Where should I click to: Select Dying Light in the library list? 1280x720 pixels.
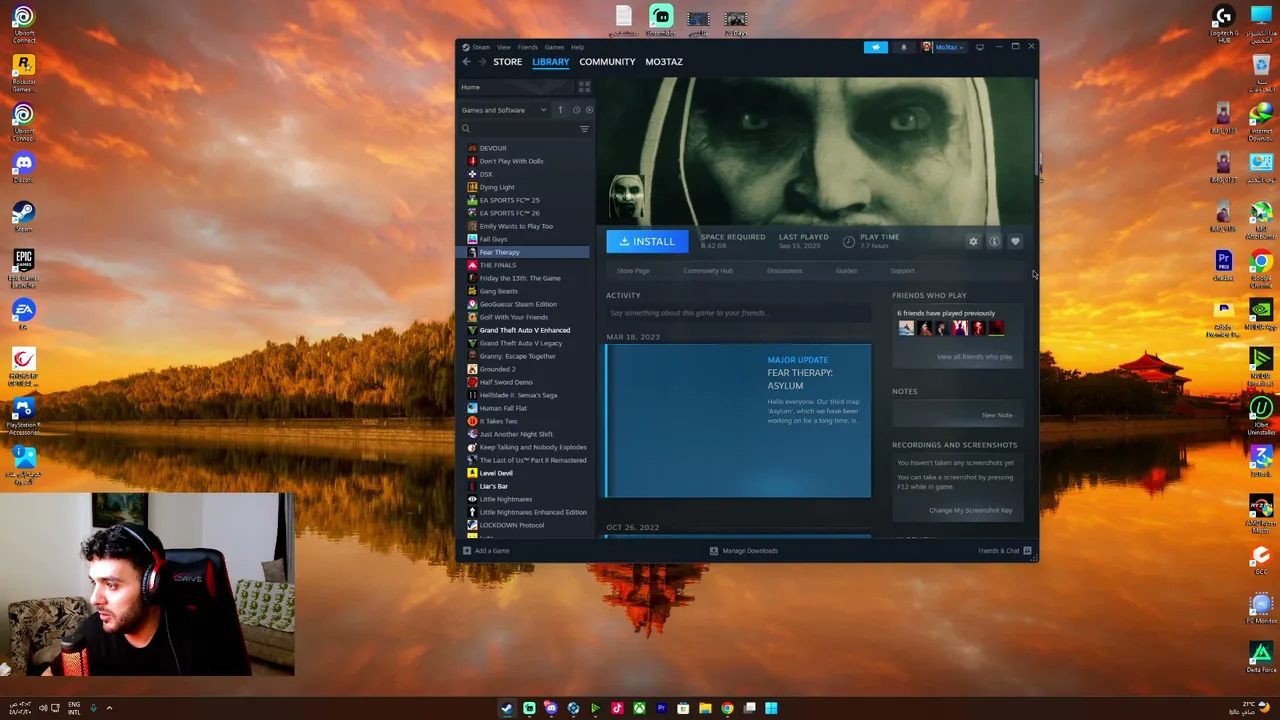click(496, 187)
